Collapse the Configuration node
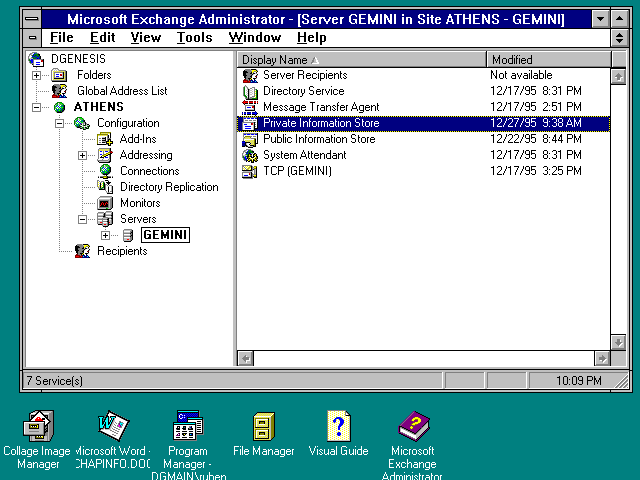The height and width of the screenshot is (480, 640). (x=59, y=123)
